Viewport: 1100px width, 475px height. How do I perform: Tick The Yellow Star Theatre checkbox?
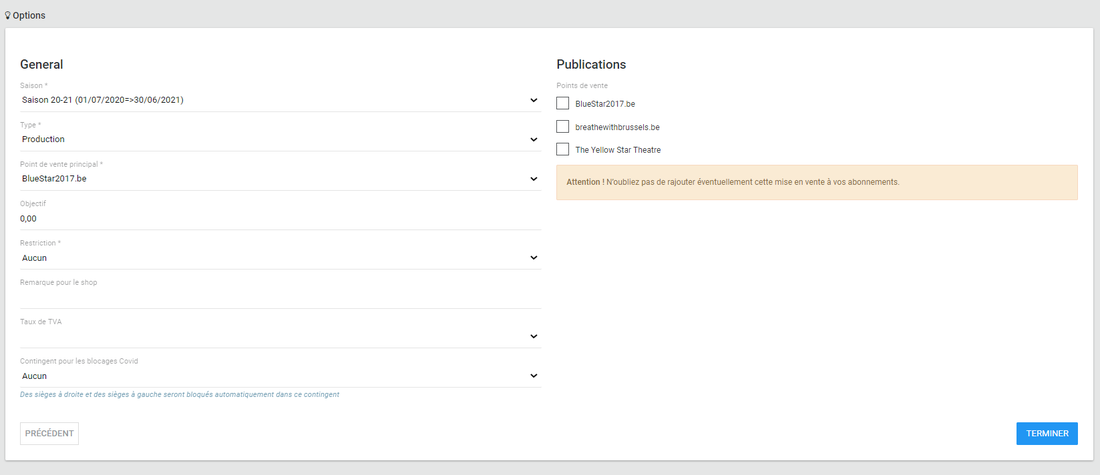pos(563,150)
